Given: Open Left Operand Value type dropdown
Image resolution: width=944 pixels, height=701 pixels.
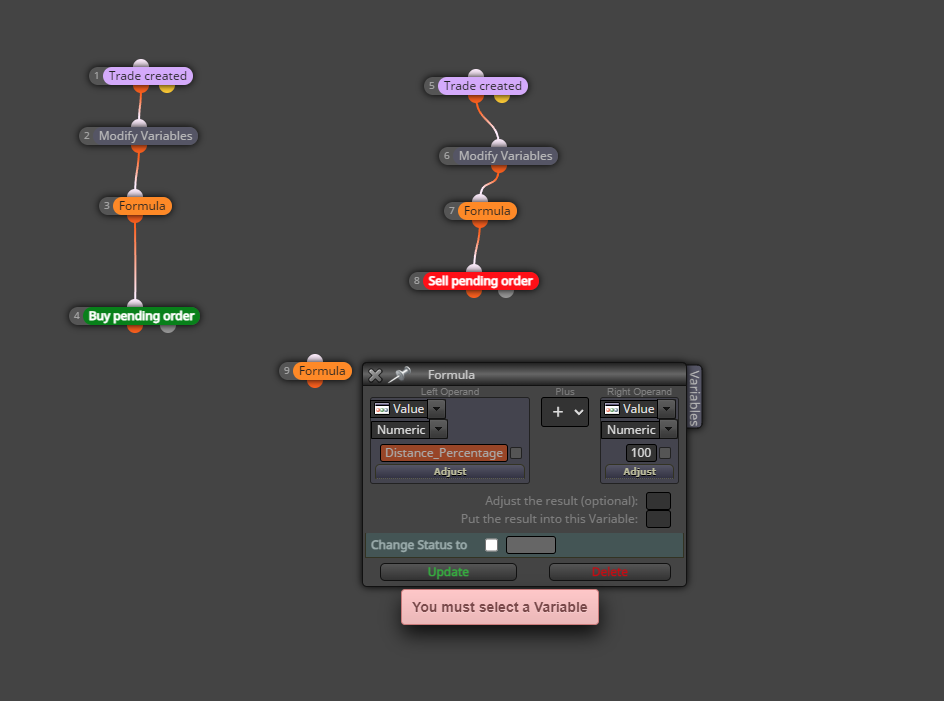Looking at the screenshot, I should pos(437,409).
